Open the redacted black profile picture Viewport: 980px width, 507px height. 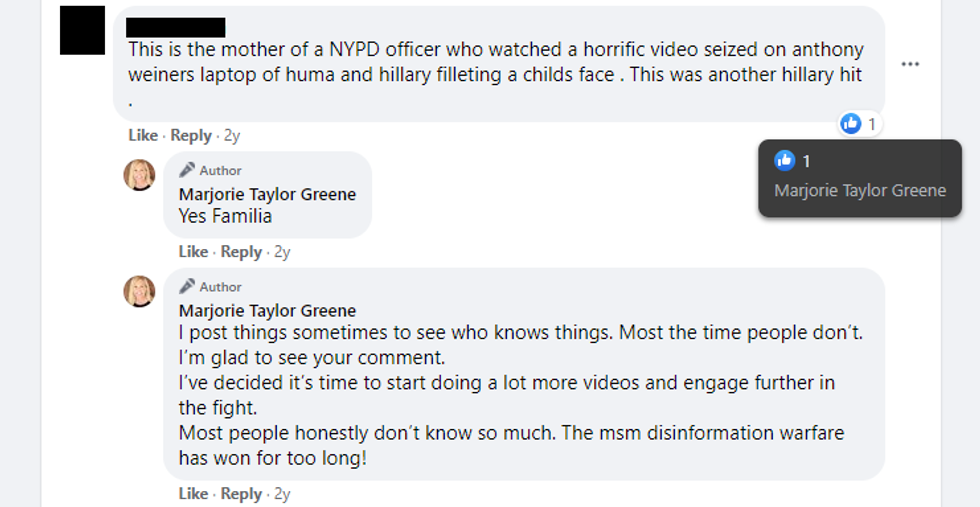pyautogui.click(x=82, y=31)
